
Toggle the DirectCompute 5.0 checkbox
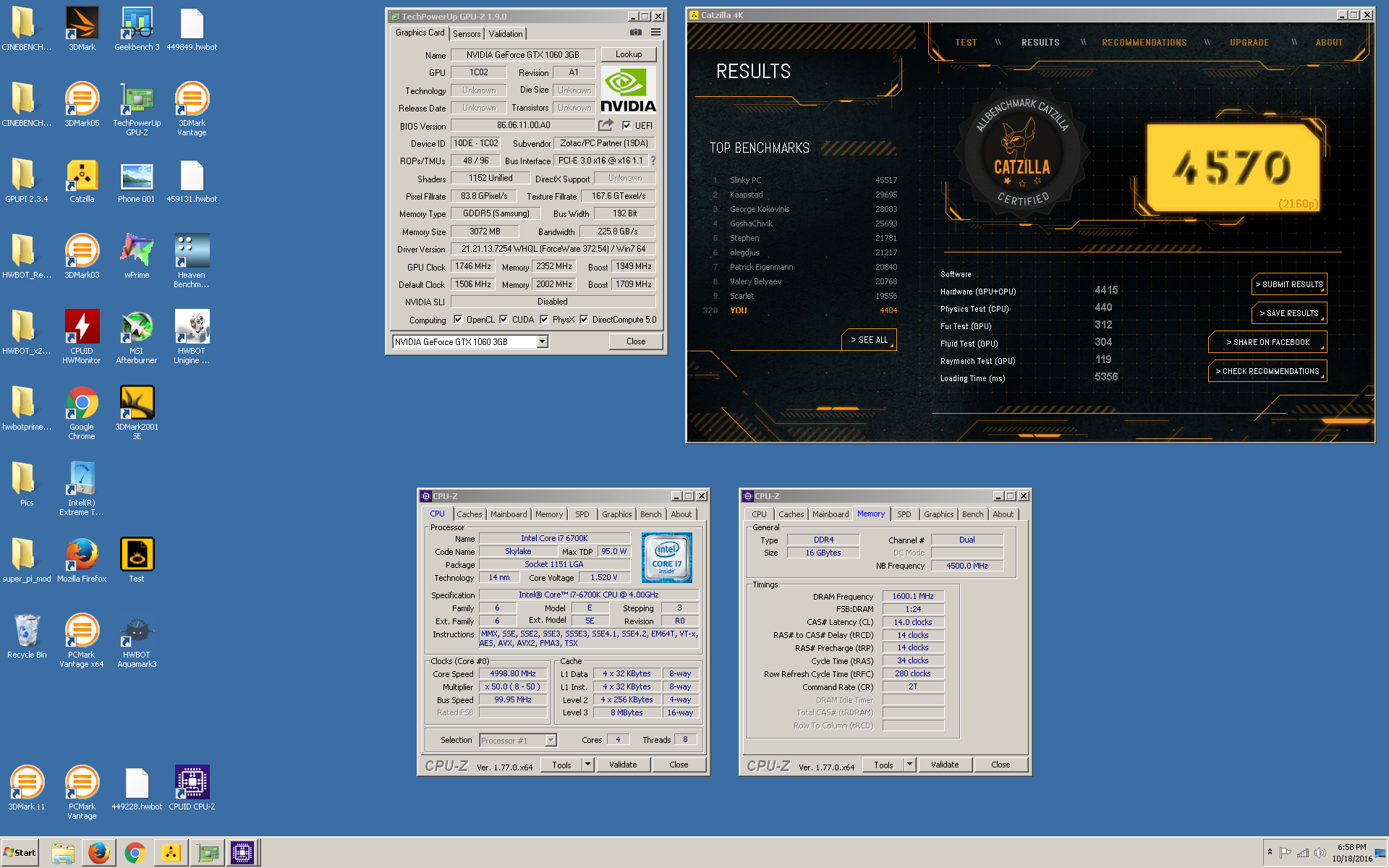pos(584,319)
